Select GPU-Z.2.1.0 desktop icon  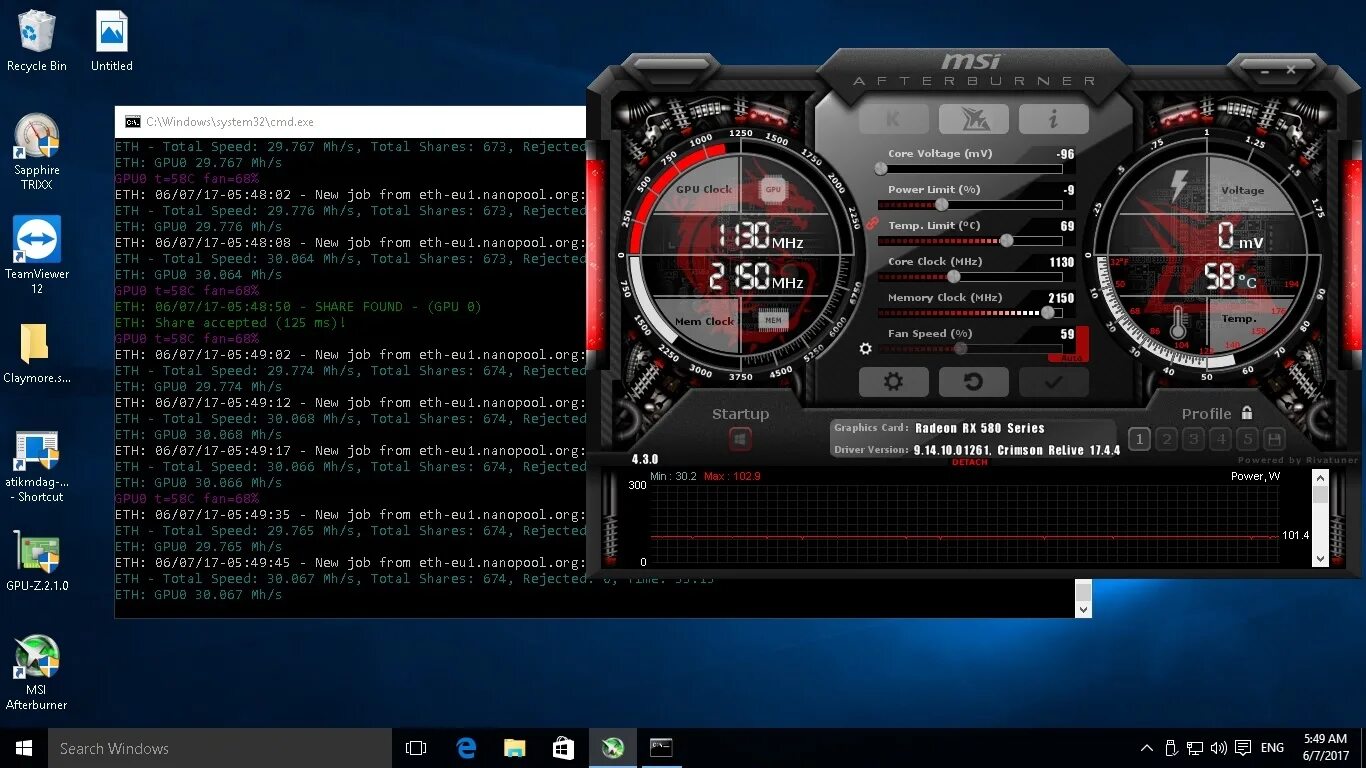pos(37,563)
